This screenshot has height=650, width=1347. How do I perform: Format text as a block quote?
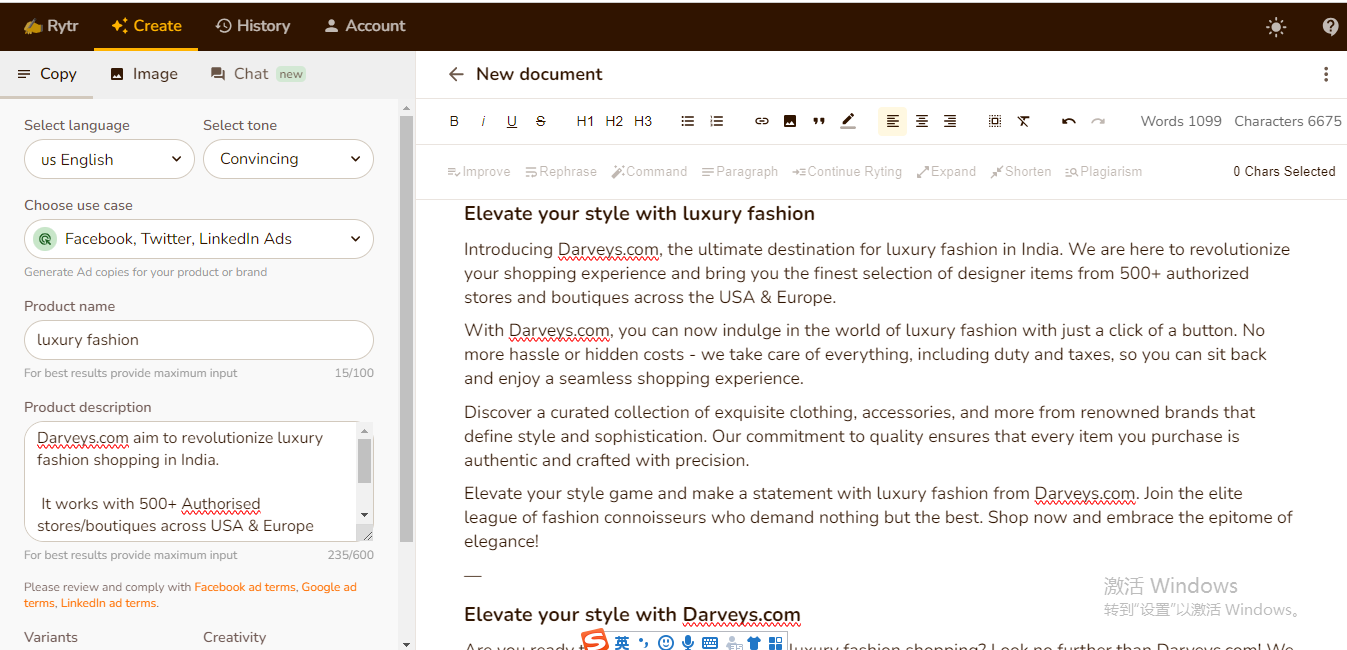[x=819, y=121]
